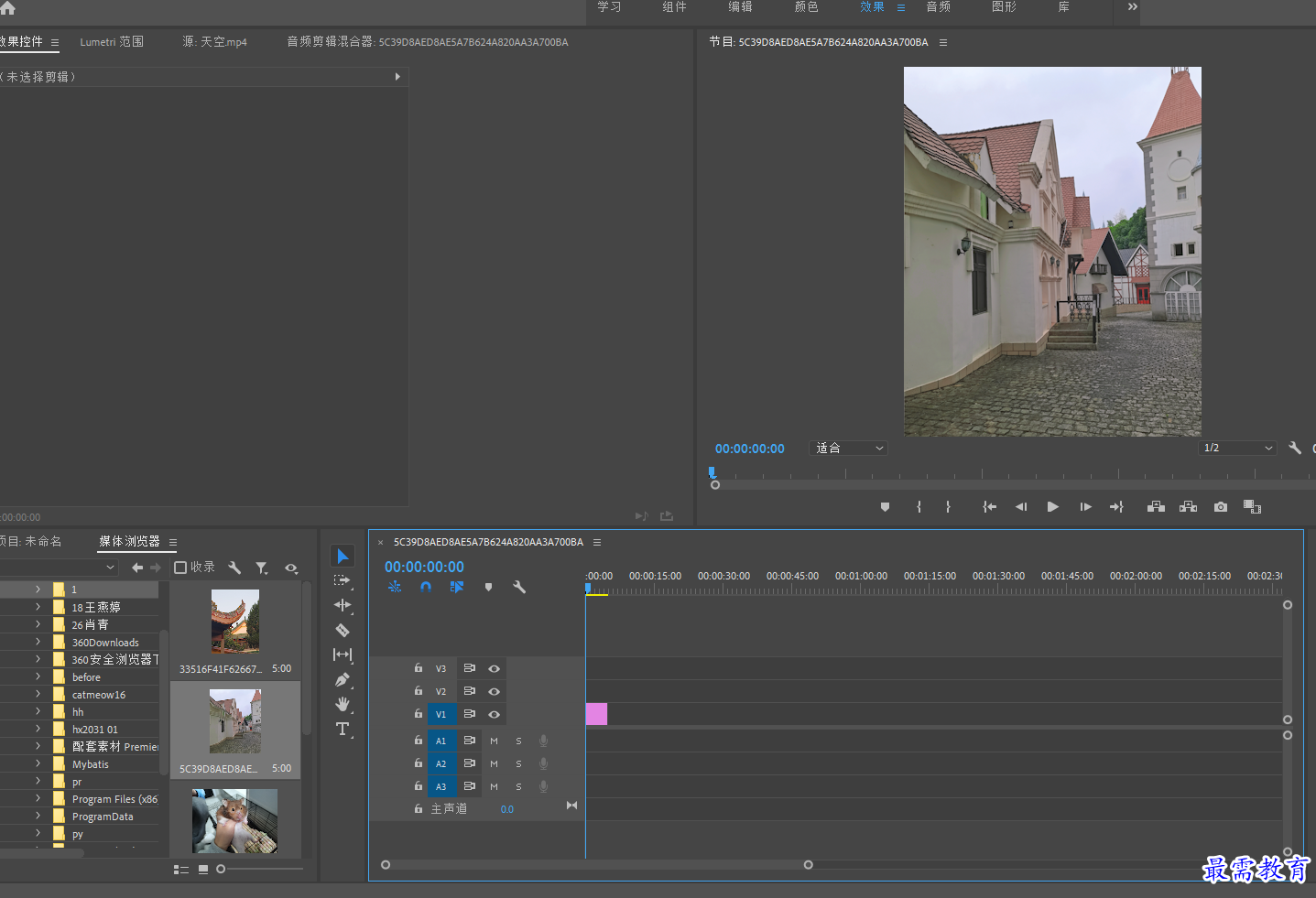1316x898 pixels.
Task: Step forward one frame
Action: click(1085, 507)
